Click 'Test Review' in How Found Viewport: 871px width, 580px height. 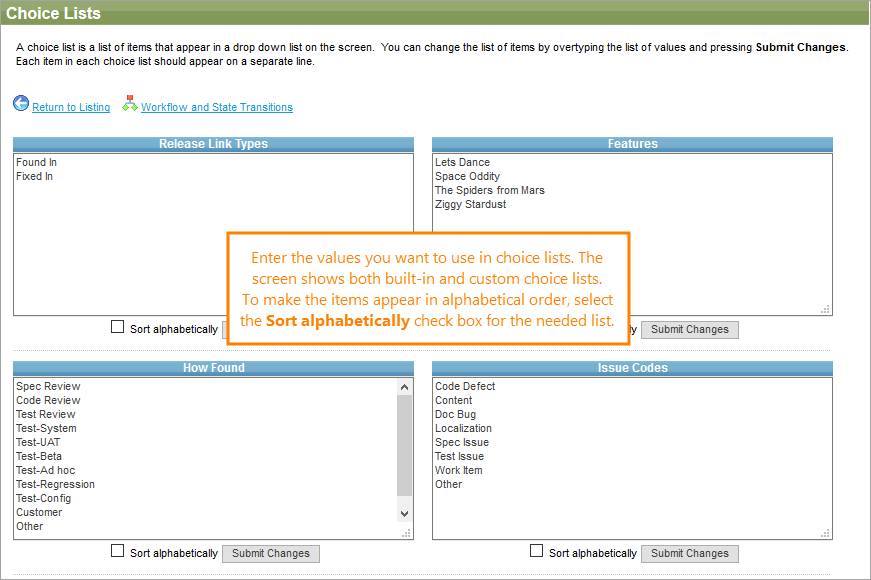(x=46, y=414)
